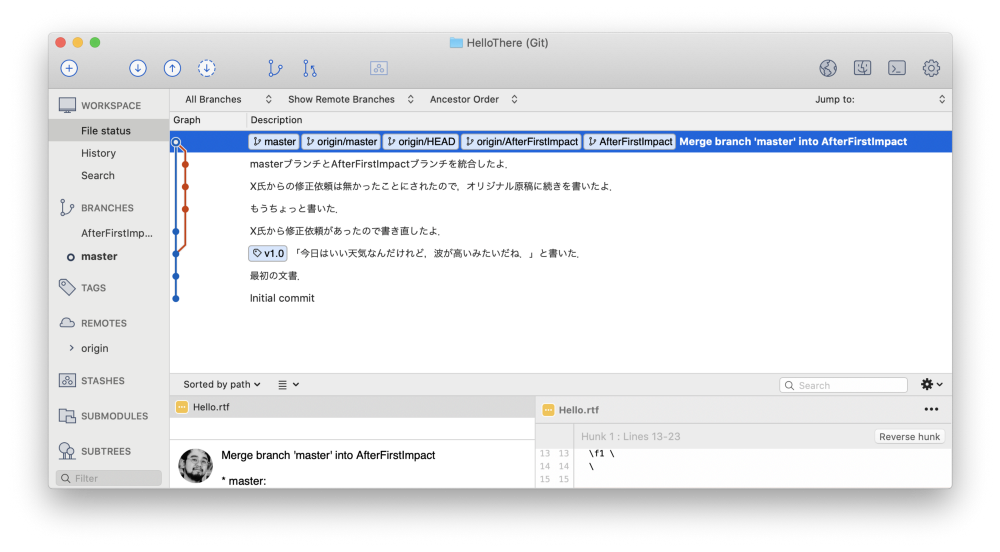This screenshot has width=1000, height=552.
Task: Open the diff options gear dropdown
Action: tap(932, 384)
